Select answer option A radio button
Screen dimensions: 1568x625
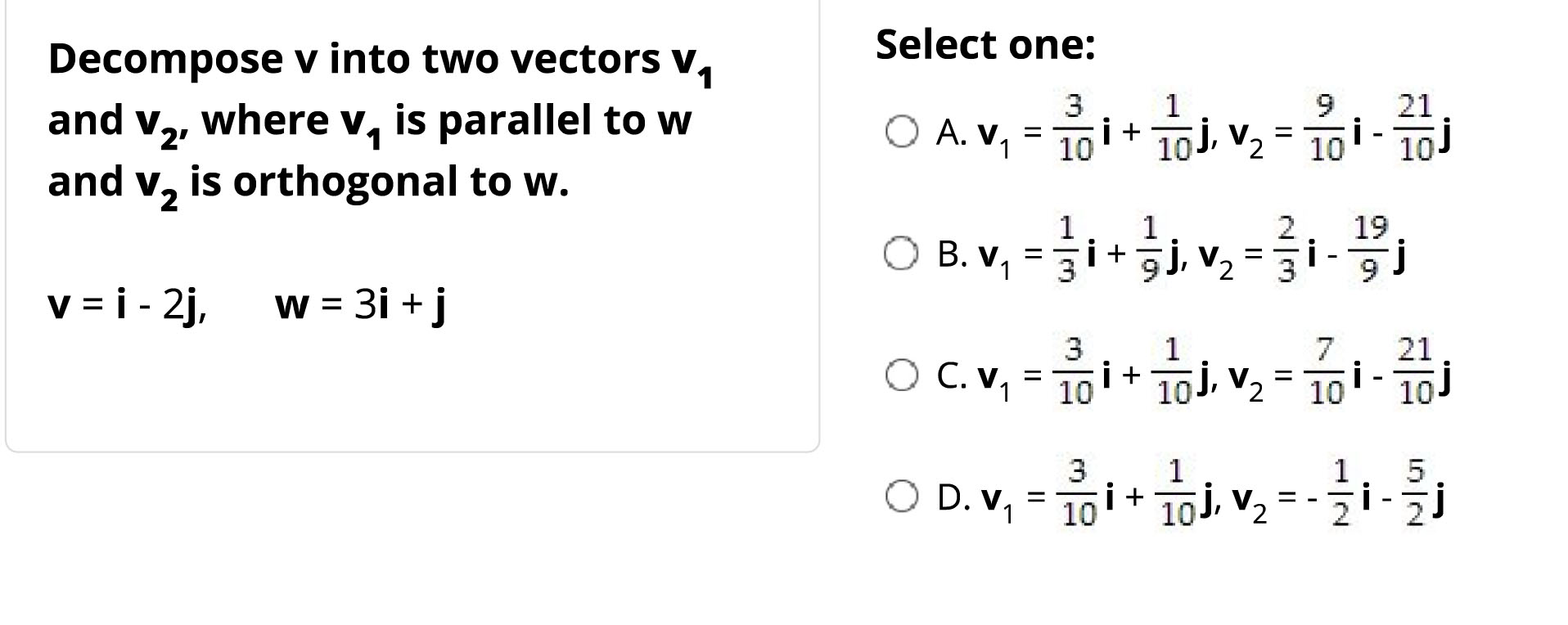click(x=903, y=131)
